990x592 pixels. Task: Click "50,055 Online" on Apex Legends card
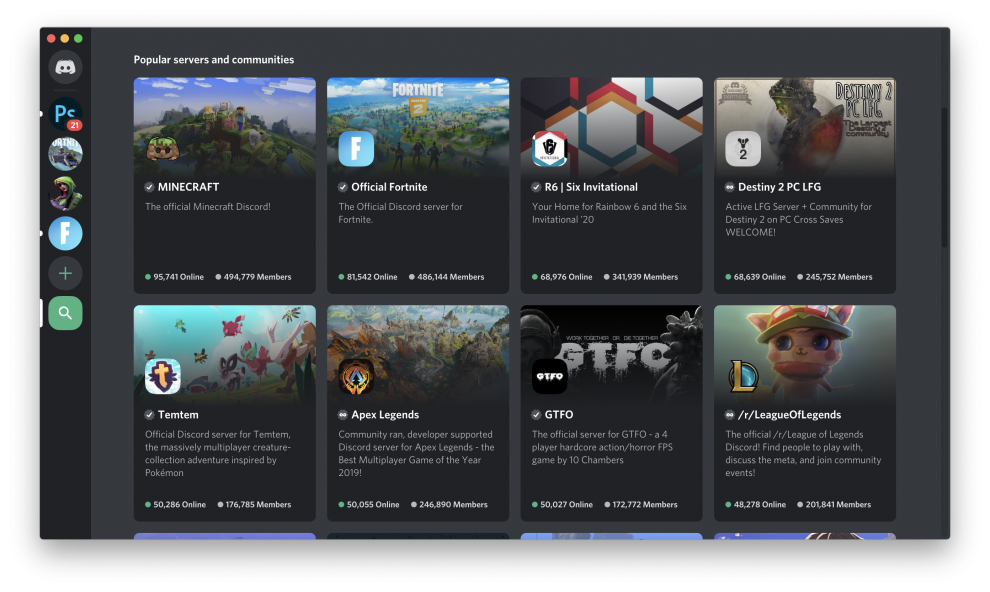tap(369, 504)
